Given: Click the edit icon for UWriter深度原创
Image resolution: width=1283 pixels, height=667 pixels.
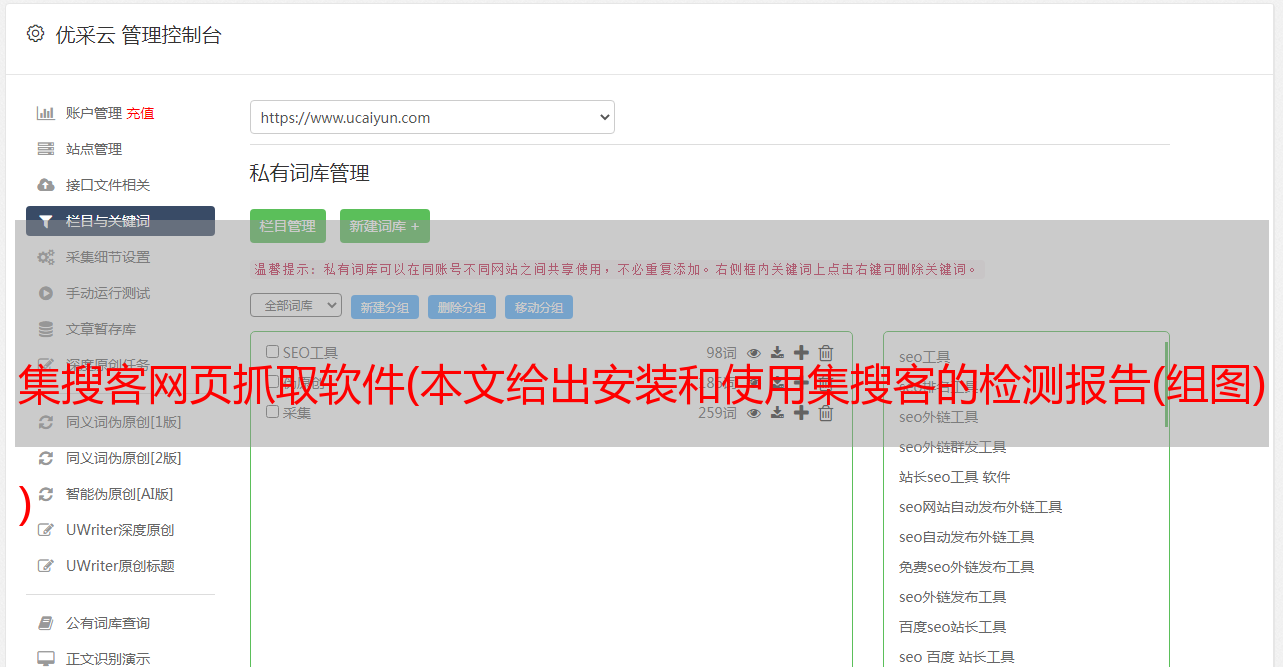Looking at the screenshot, I should coord(46,530).
